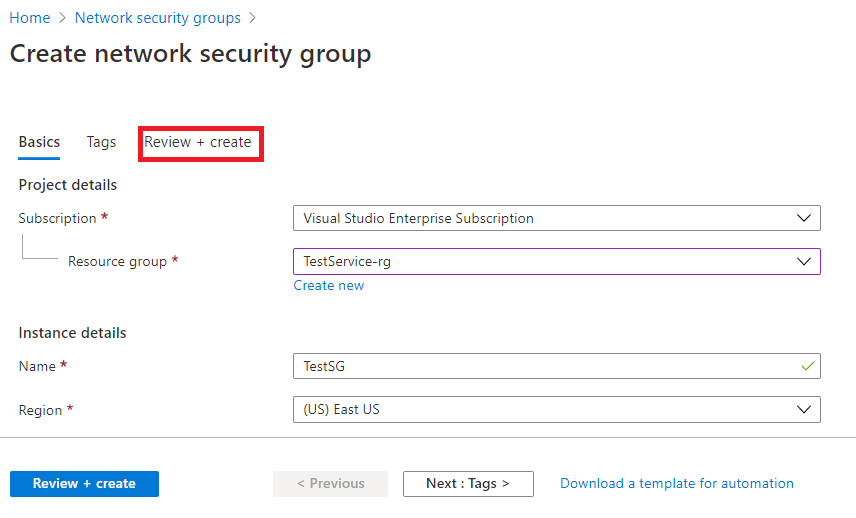Screen dimensions: 856x518
Task: Open the Region dropdown showing East US
Action: (x=556, y=409)
